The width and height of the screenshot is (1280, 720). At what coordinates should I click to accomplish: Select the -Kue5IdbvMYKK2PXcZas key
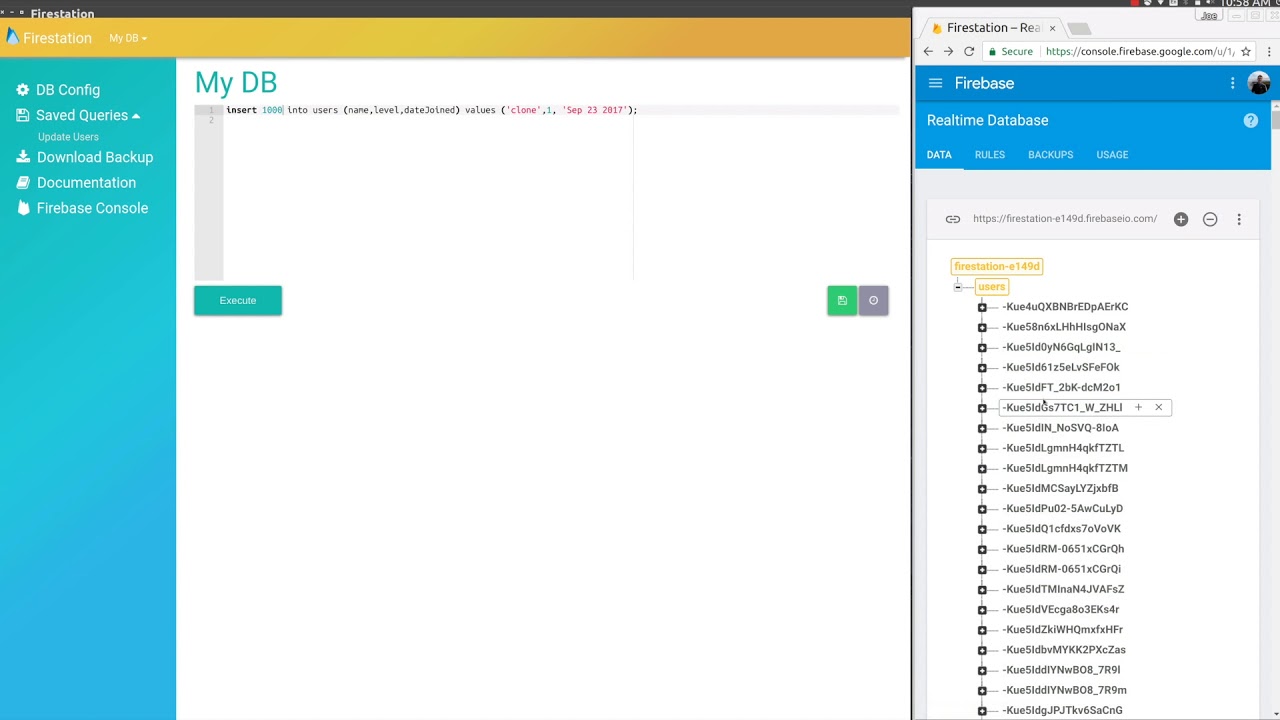point(1064,650)
